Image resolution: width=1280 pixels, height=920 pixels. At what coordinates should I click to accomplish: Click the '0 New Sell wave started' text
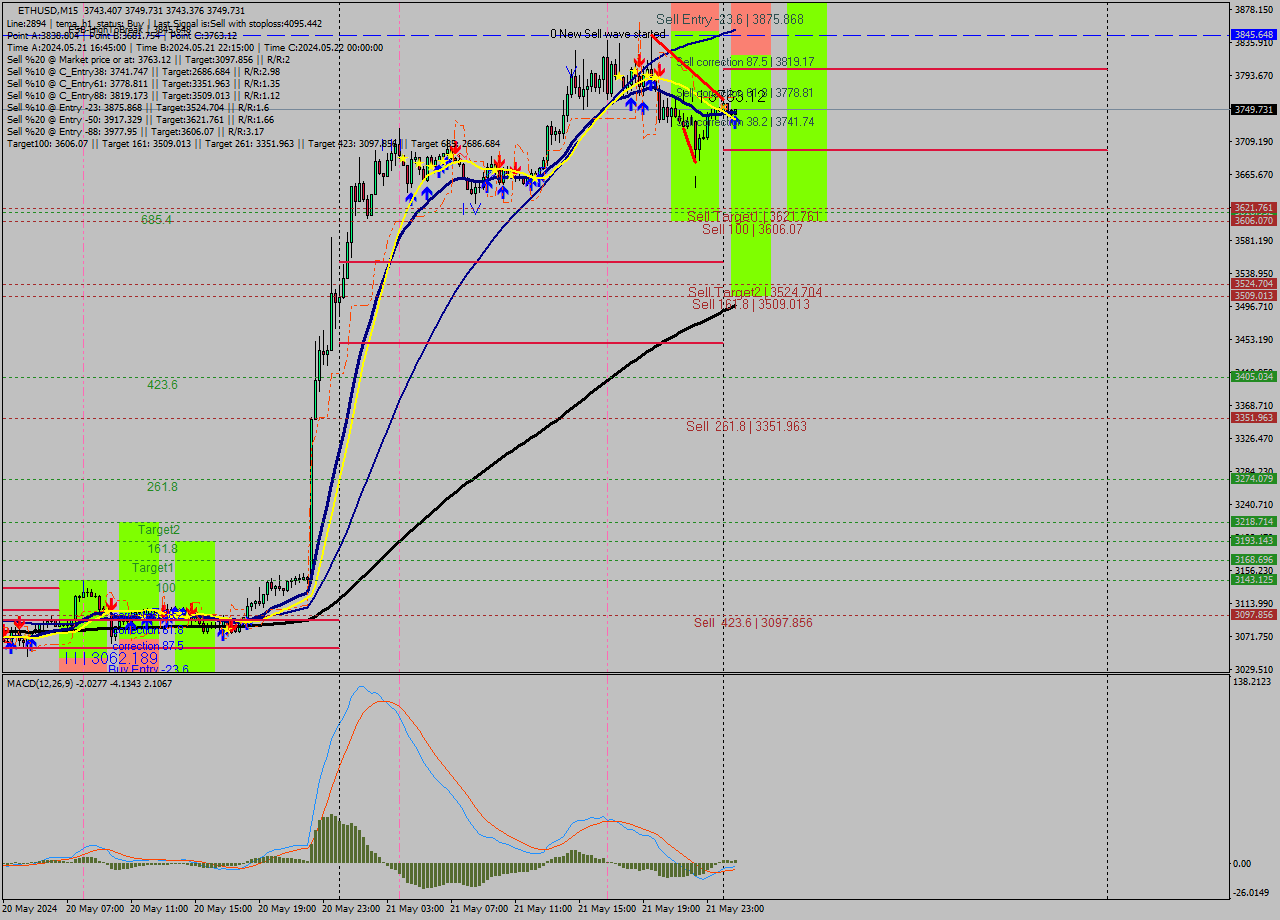pos(607,34)
